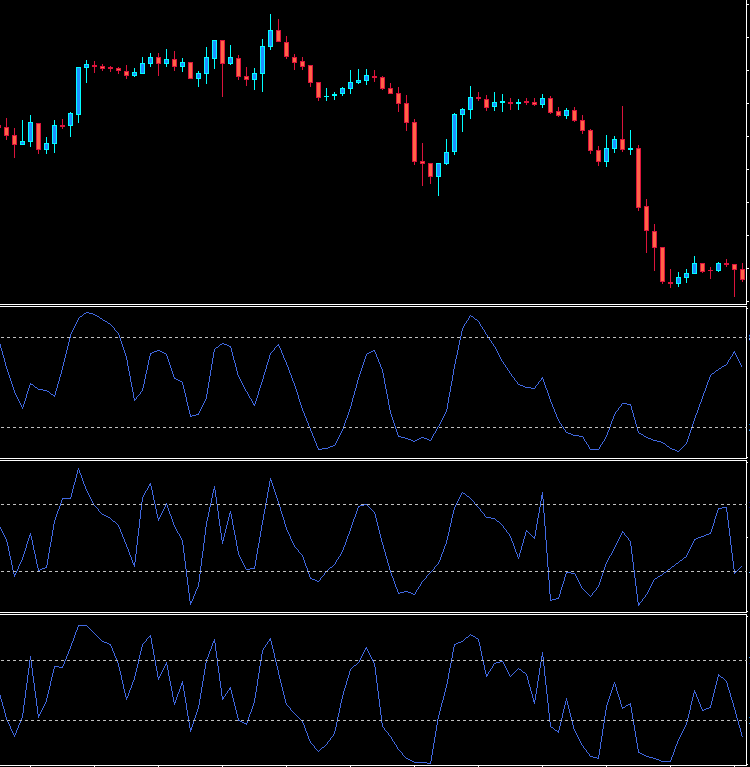Click upper dashed level in first indicator pane
750x767 pixels.
pos(373,338)
